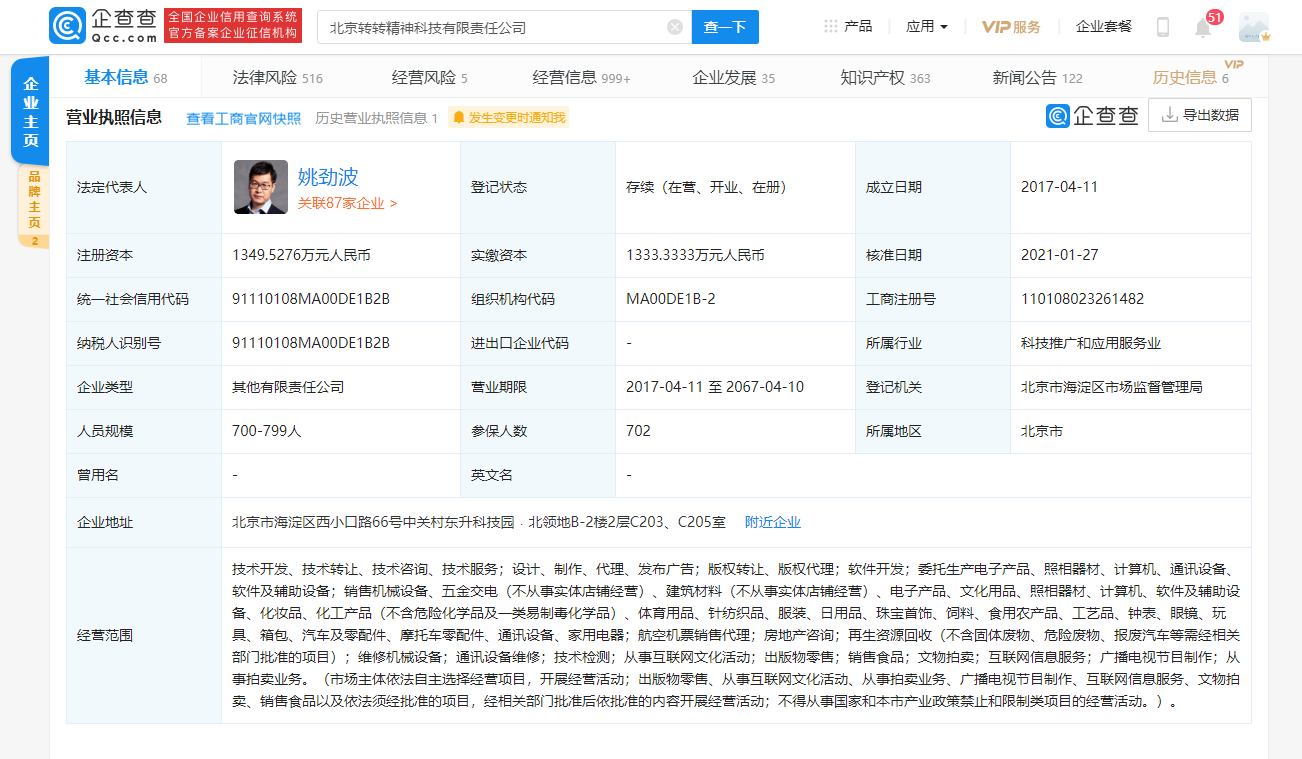1302x759 pixels.
Task: Select the 品牌主页 side tab
Action: (x=34, y=207)
